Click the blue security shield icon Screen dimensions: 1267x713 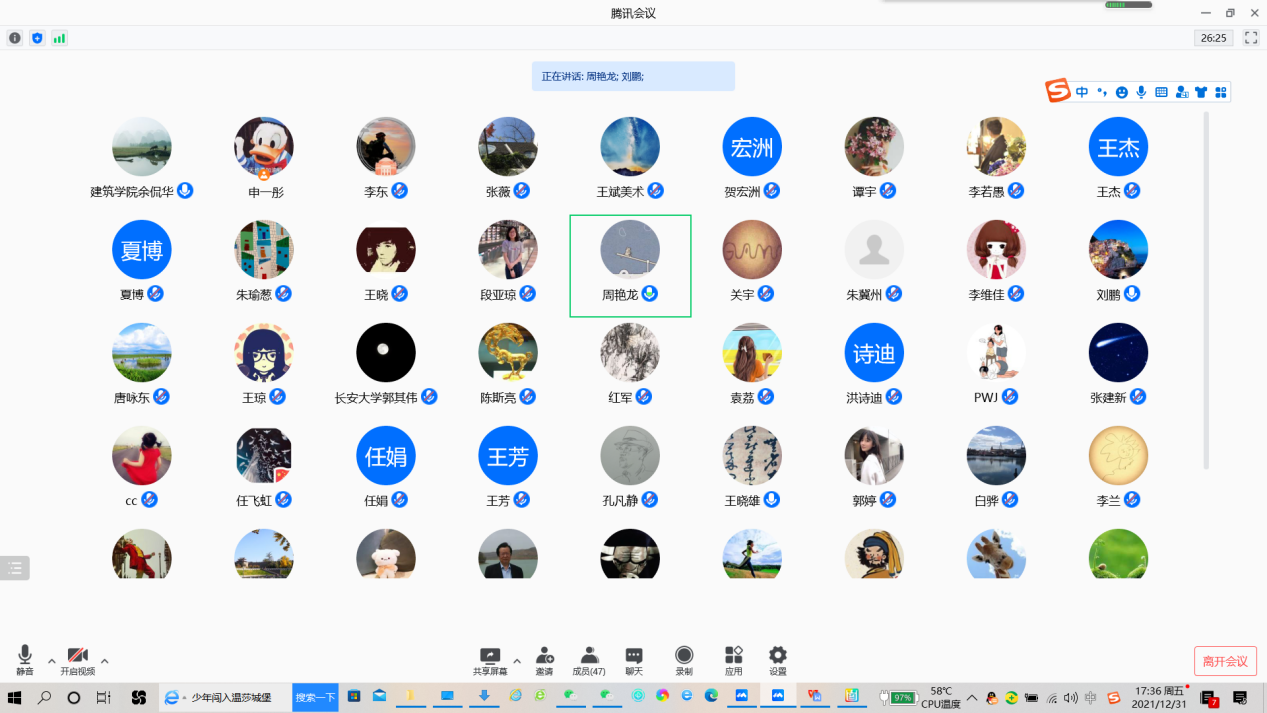click(37, 38)
